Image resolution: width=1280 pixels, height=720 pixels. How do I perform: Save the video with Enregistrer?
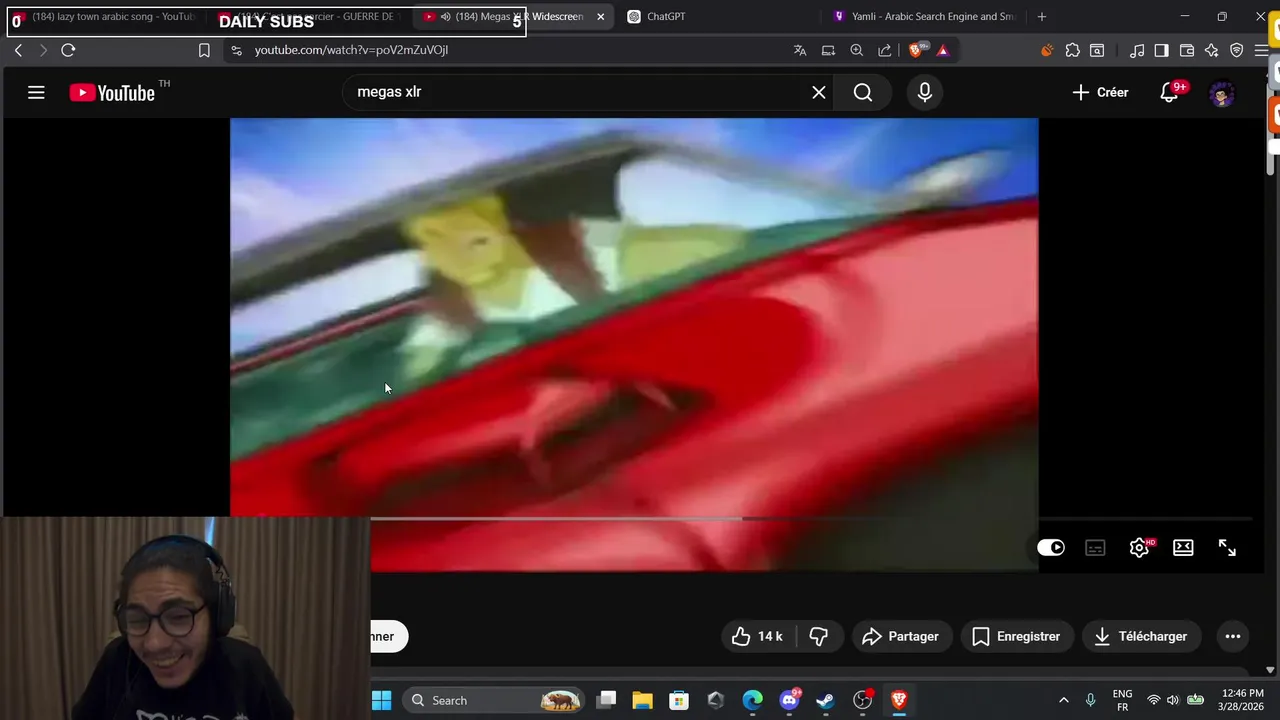tap(1016, 636)
